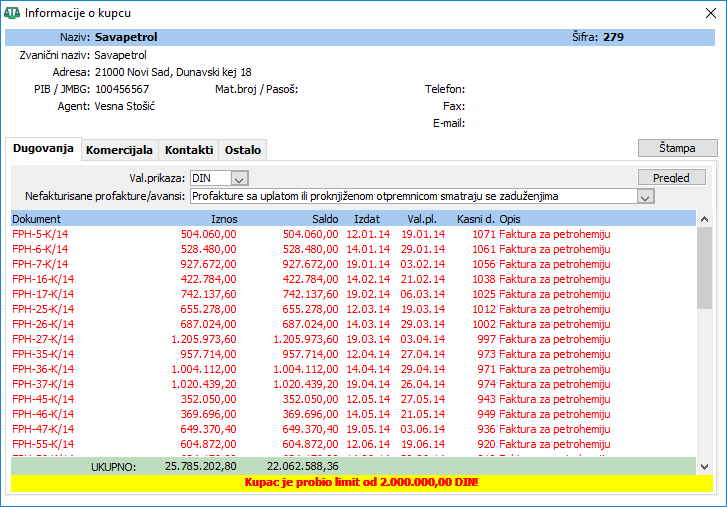Click scrollbar down arrow in invoice list
This screenshot has height=507, width=727.
coord(704,466)
